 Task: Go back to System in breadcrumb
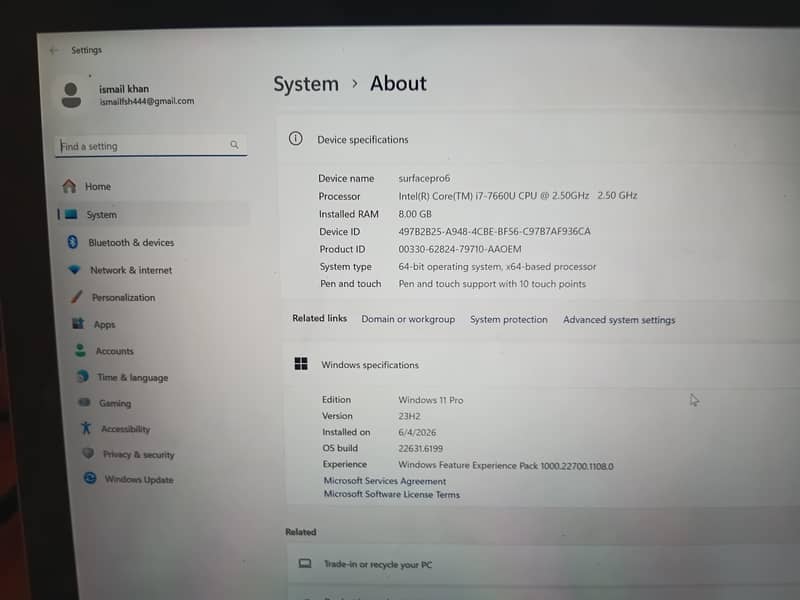click(x=306, y=84)
